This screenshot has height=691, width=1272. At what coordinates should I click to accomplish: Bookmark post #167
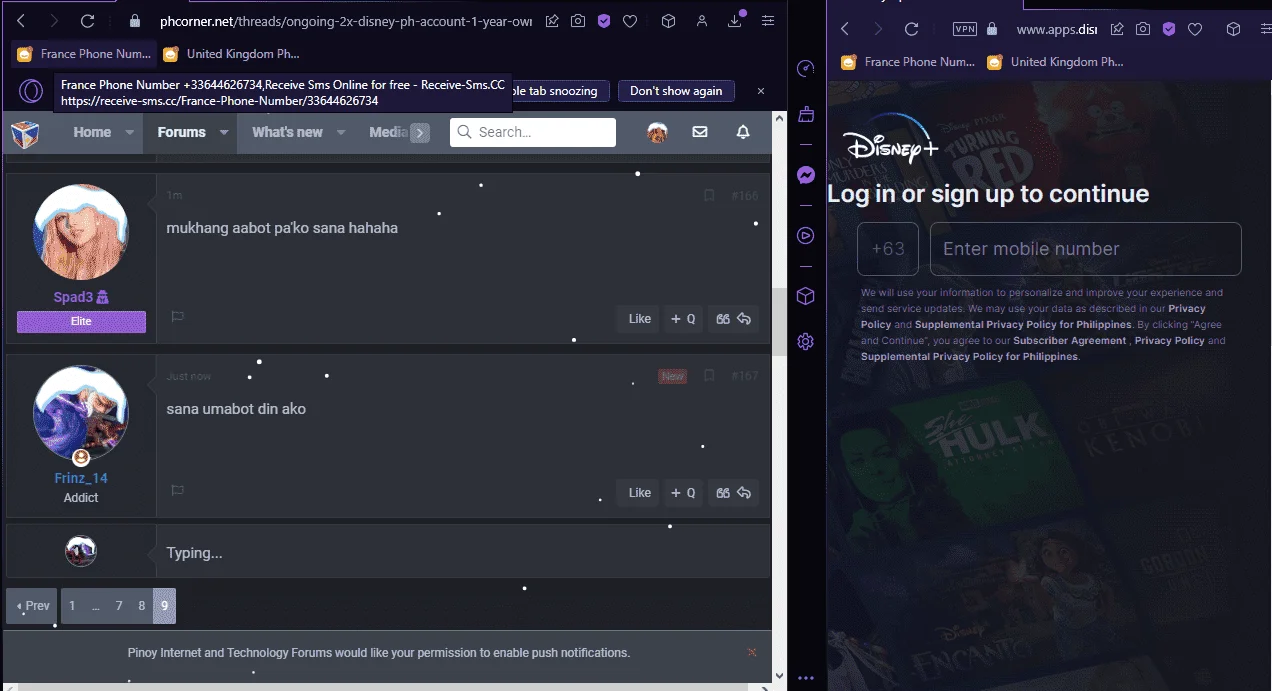coord(709,376)
